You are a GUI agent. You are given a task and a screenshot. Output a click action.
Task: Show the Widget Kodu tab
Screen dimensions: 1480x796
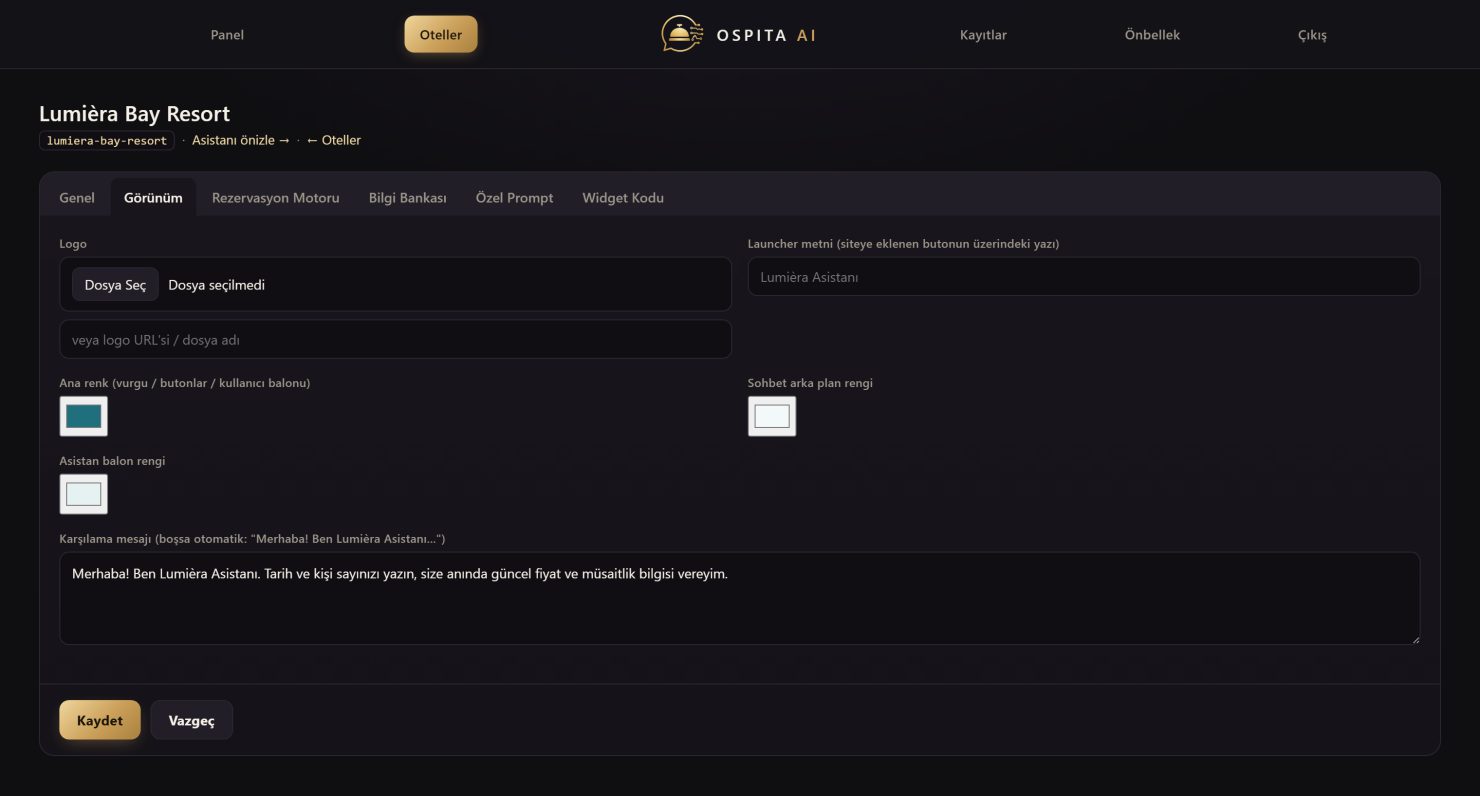coord(623,198)
